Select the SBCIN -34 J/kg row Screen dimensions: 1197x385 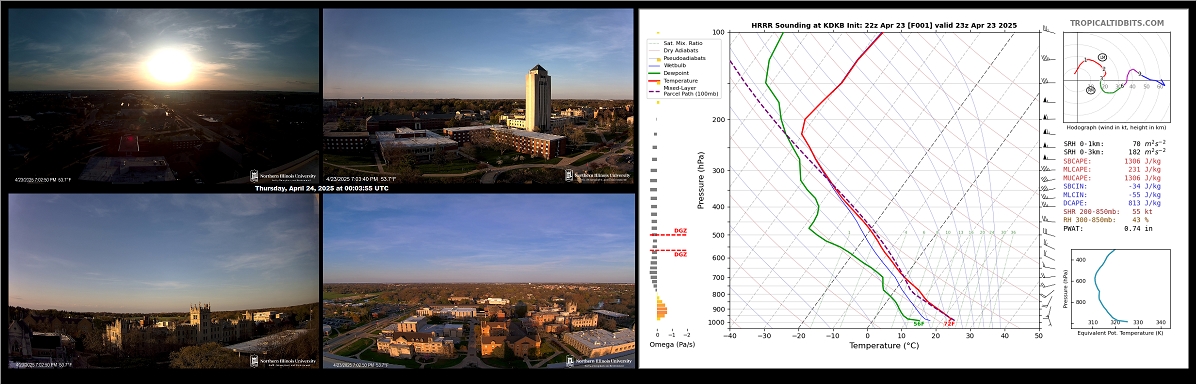(1112, 186)
